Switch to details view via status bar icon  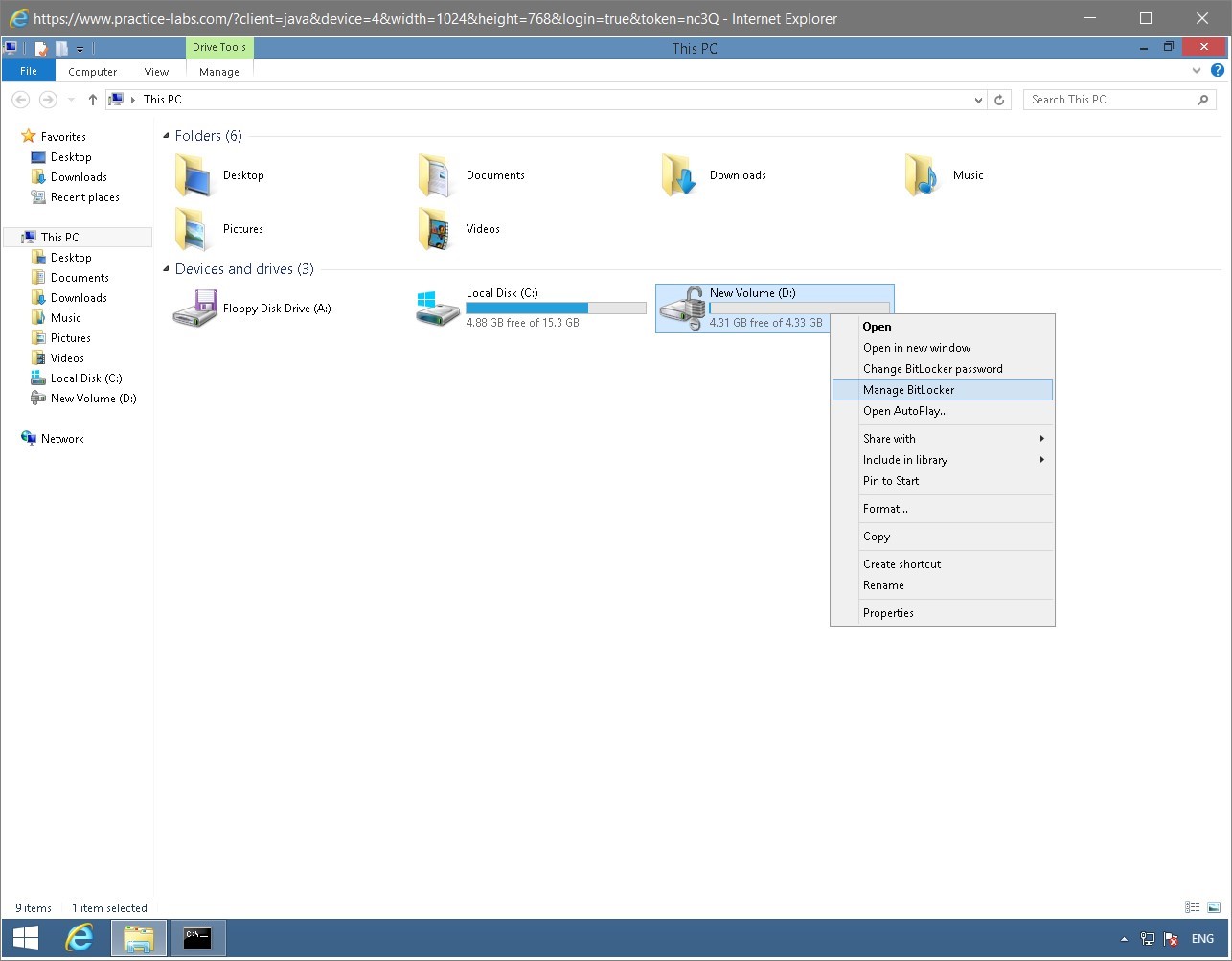(x=1192, y=906)
